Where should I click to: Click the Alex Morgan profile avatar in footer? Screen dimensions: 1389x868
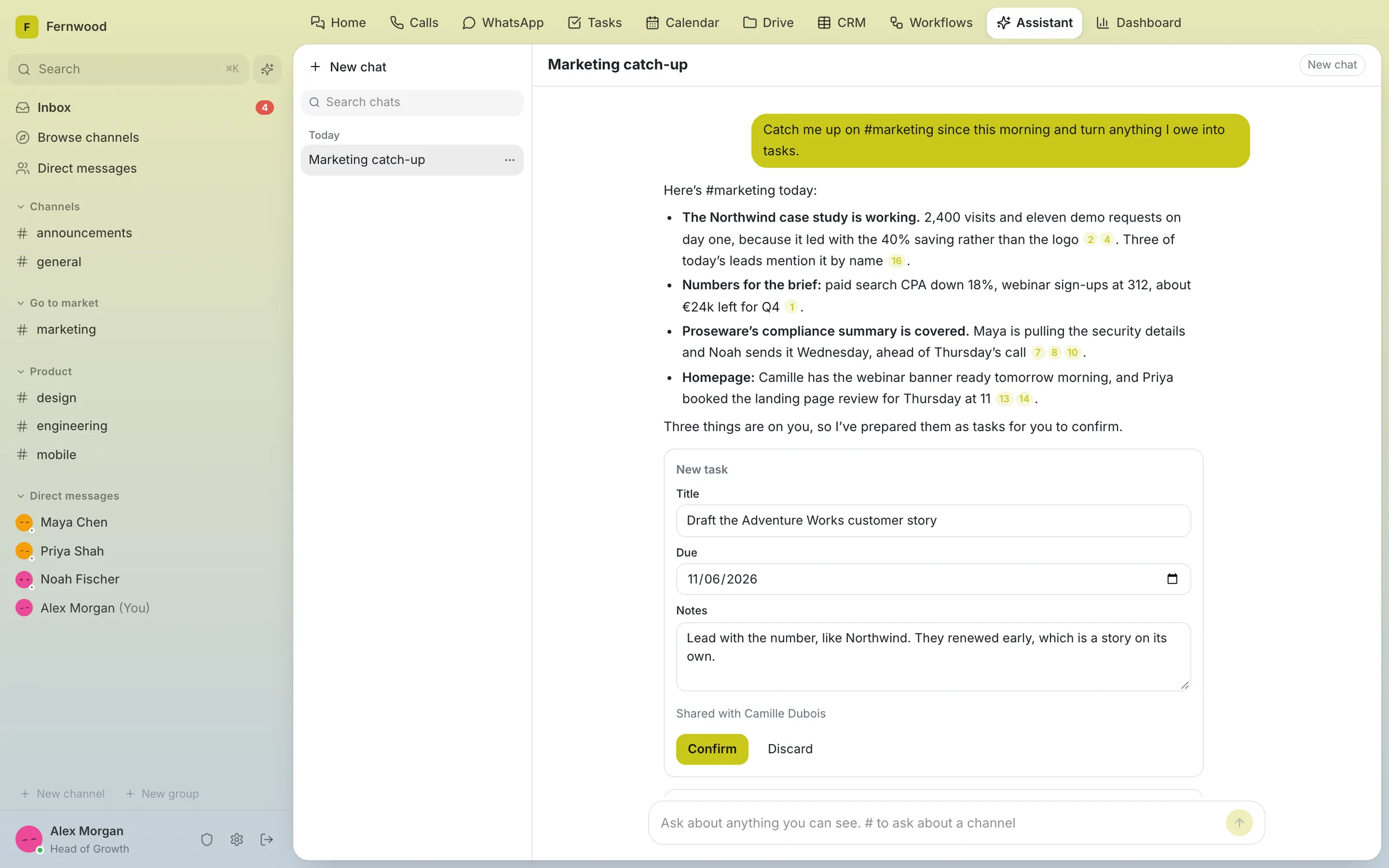pos(29,839)
